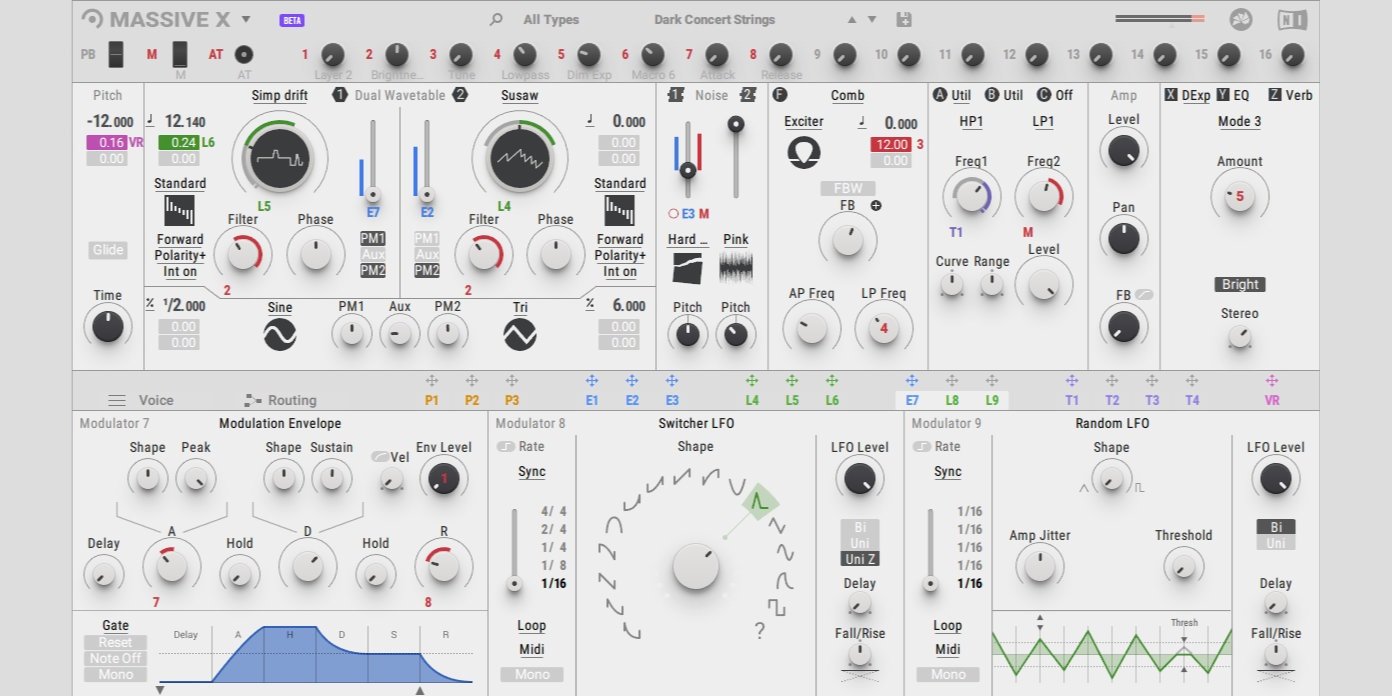The height and width of the screenshot is (696, 1392).
Task: Click the Native Instruments NI logo
Action: pos(1292,20)
